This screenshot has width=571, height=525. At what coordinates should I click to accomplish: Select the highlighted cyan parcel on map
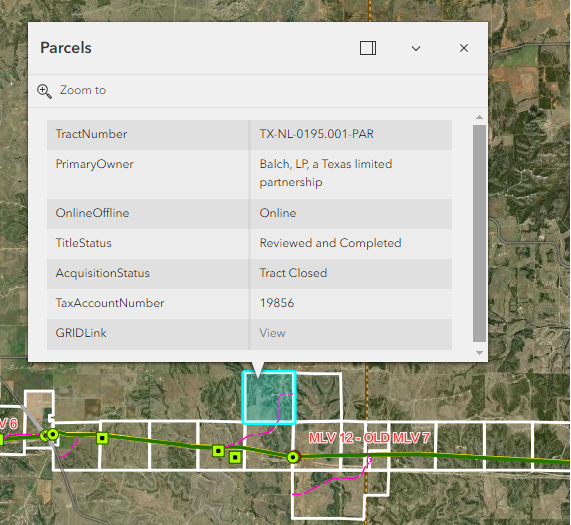point(268,398)
